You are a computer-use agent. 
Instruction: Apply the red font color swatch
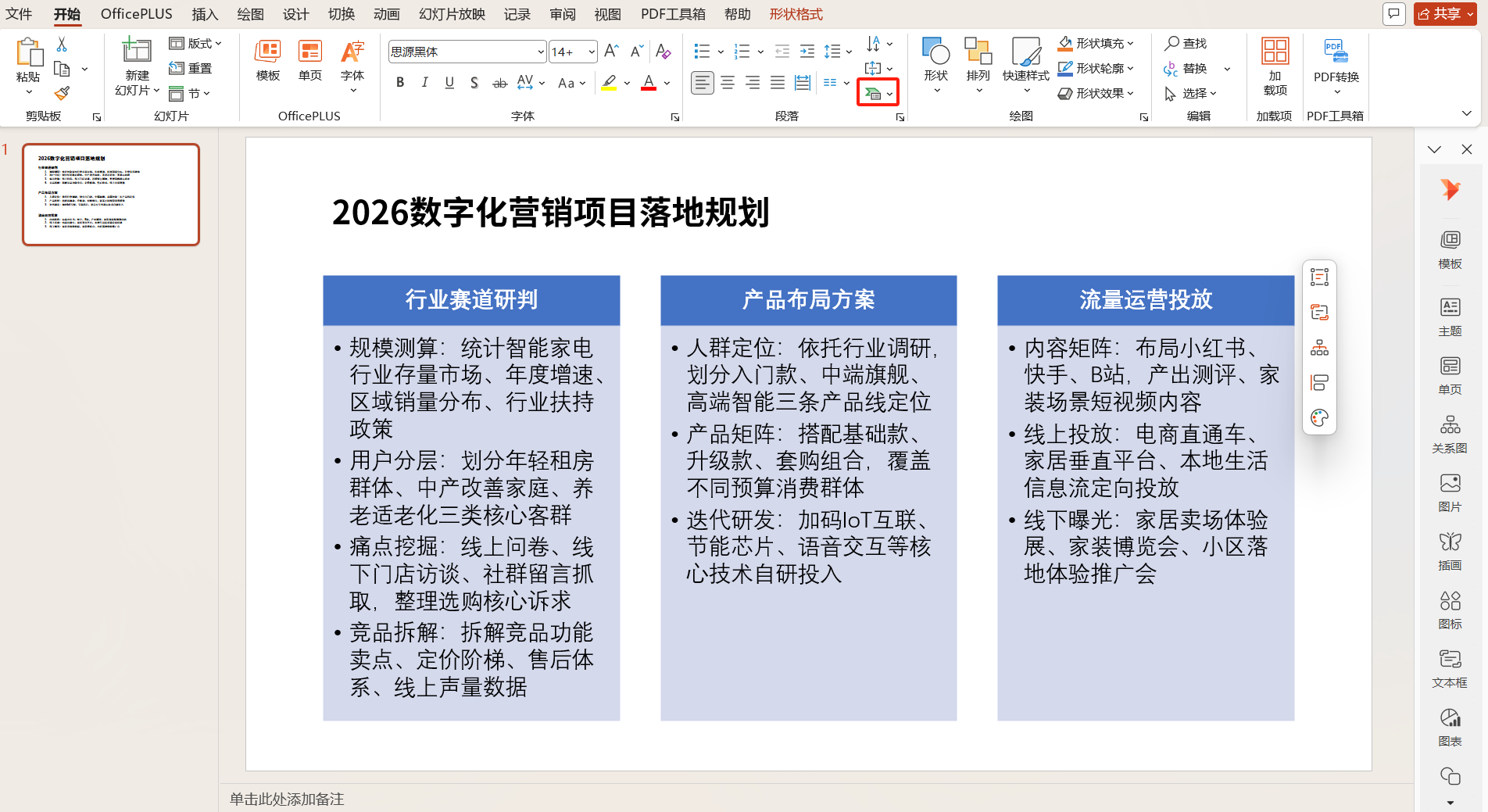coord(649,83)
